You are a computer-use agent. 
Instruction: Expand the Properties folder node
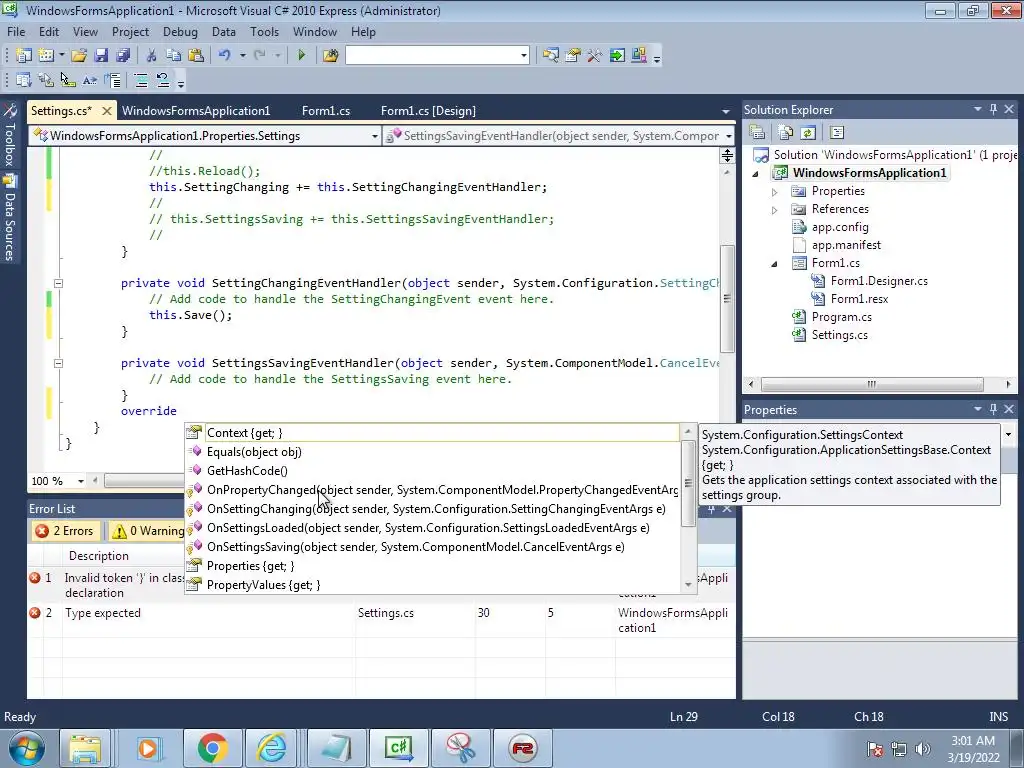pos(774,191)
